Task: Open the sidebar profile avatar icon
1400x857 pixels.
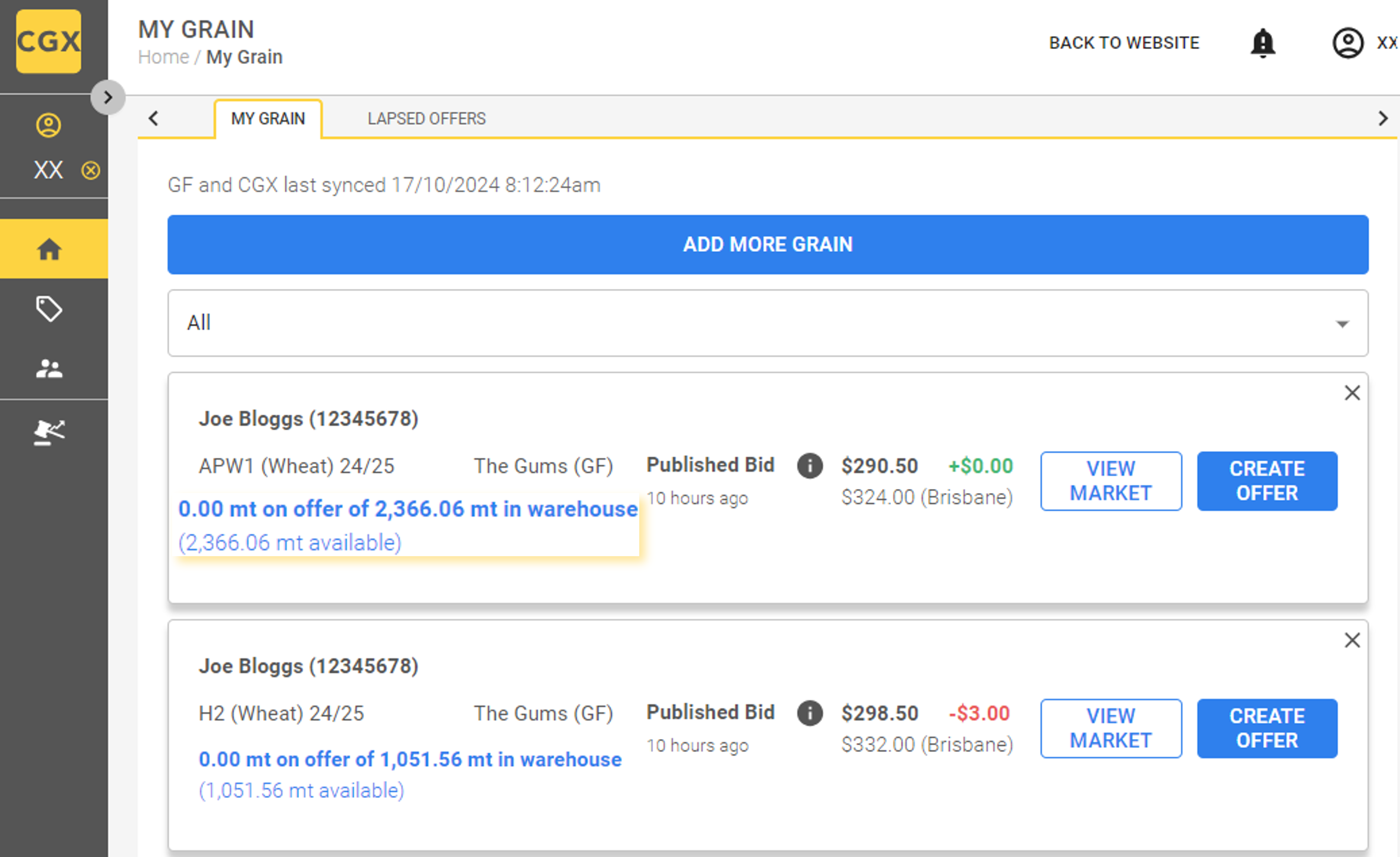Action: point(48,125)
